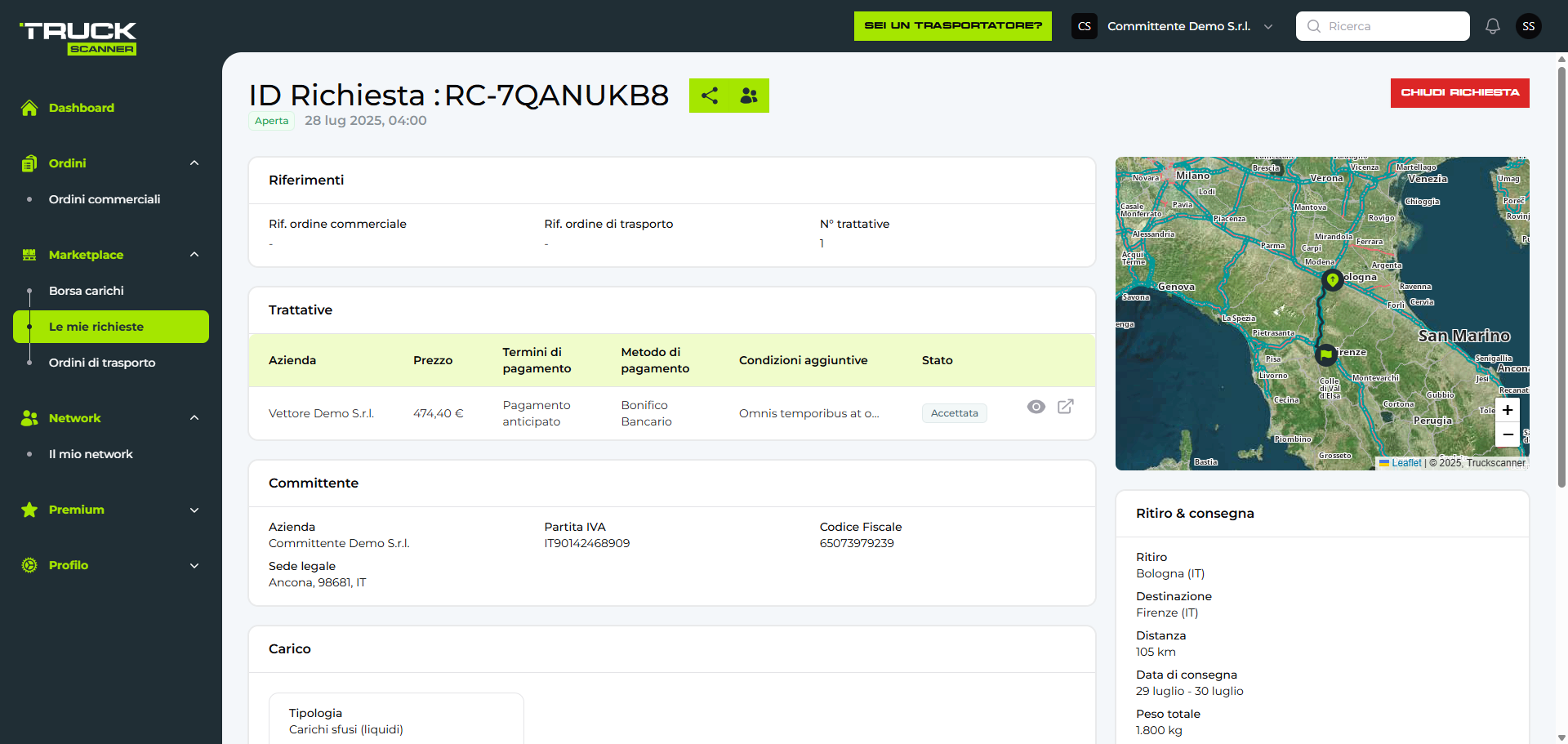Expand the Profilo section

(x=194, y=565)
